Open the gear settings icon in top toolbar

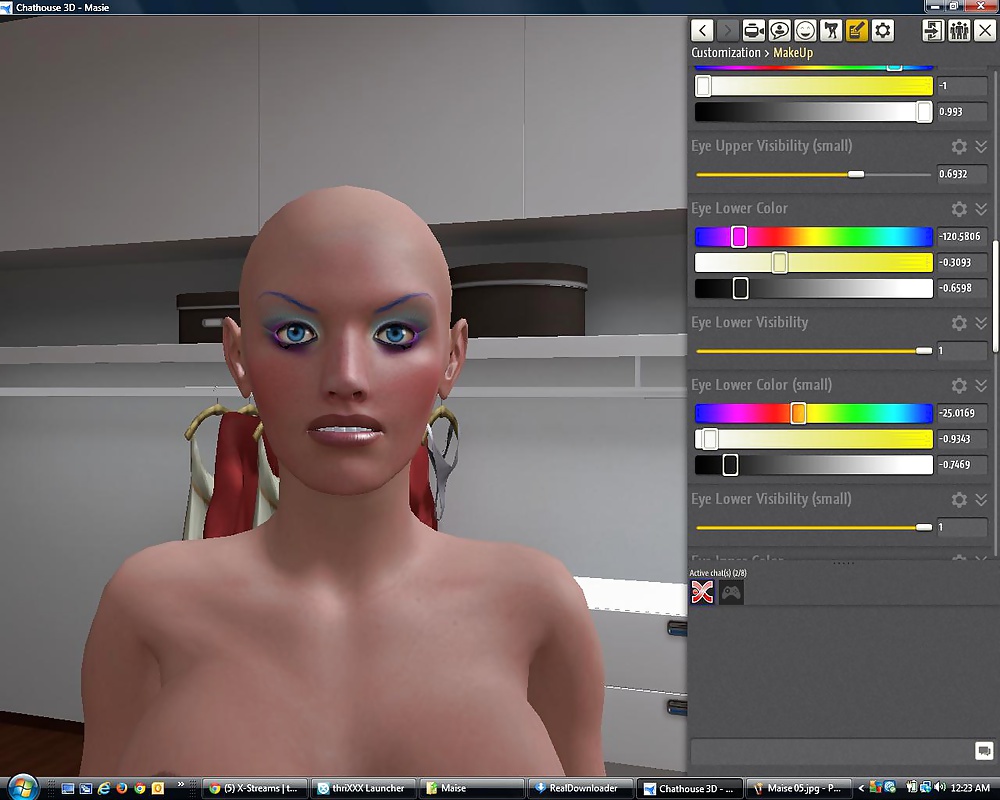(883, 30)
